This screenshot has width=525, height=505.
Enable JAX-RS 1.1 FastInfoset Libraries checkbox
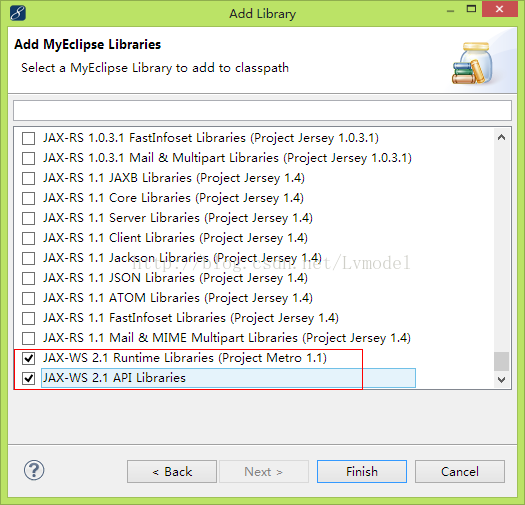click(x=28, y=318)
